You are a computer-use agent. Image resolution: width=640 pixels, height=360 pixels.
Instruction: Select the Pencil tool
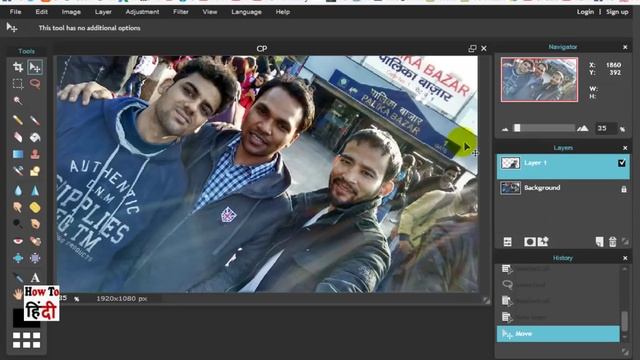[x=18, y=120]
